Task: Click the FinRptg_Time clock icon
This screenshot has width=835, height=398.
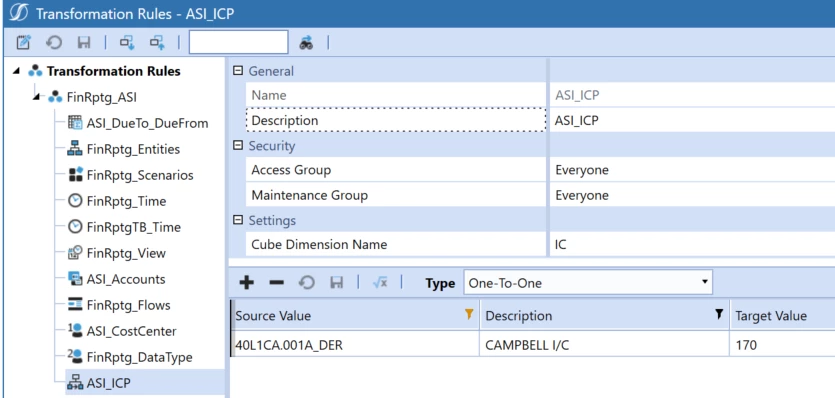Action: coord(75,201)
